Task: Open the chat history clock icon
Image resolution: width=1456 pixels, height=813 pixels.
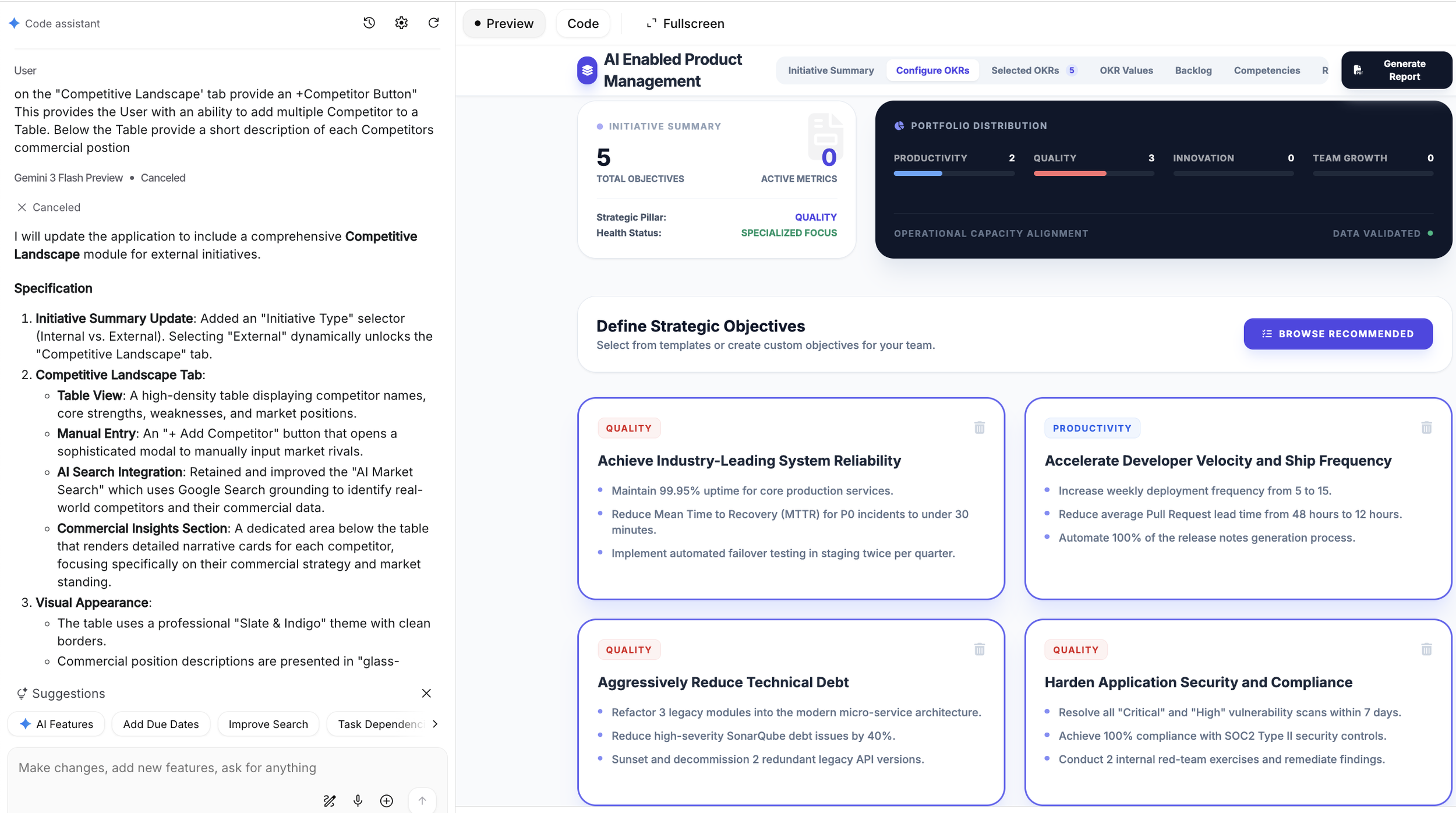Action: (369, 23)
